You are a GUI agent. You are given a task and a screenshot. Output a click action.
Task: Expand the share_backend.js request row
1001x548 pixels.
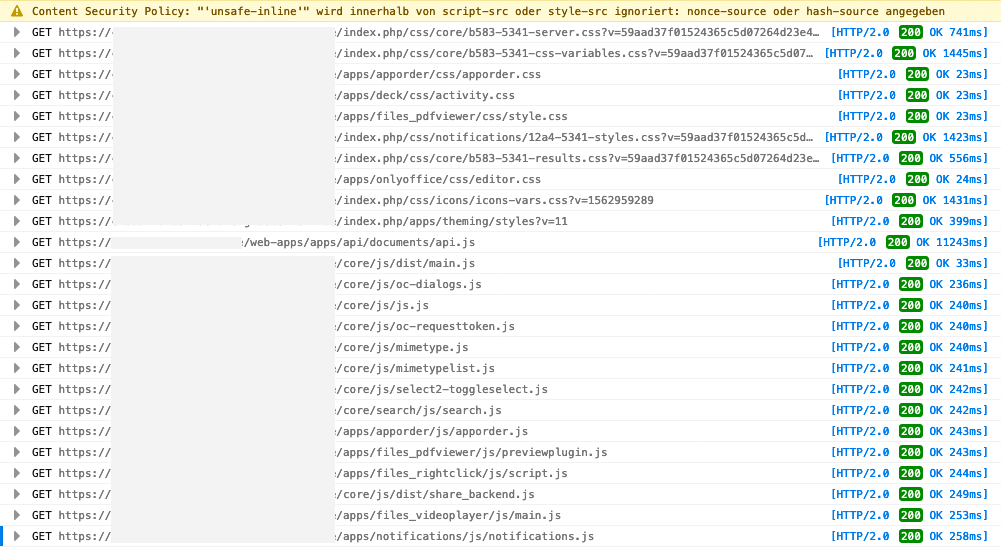click(x=17, y=494)
